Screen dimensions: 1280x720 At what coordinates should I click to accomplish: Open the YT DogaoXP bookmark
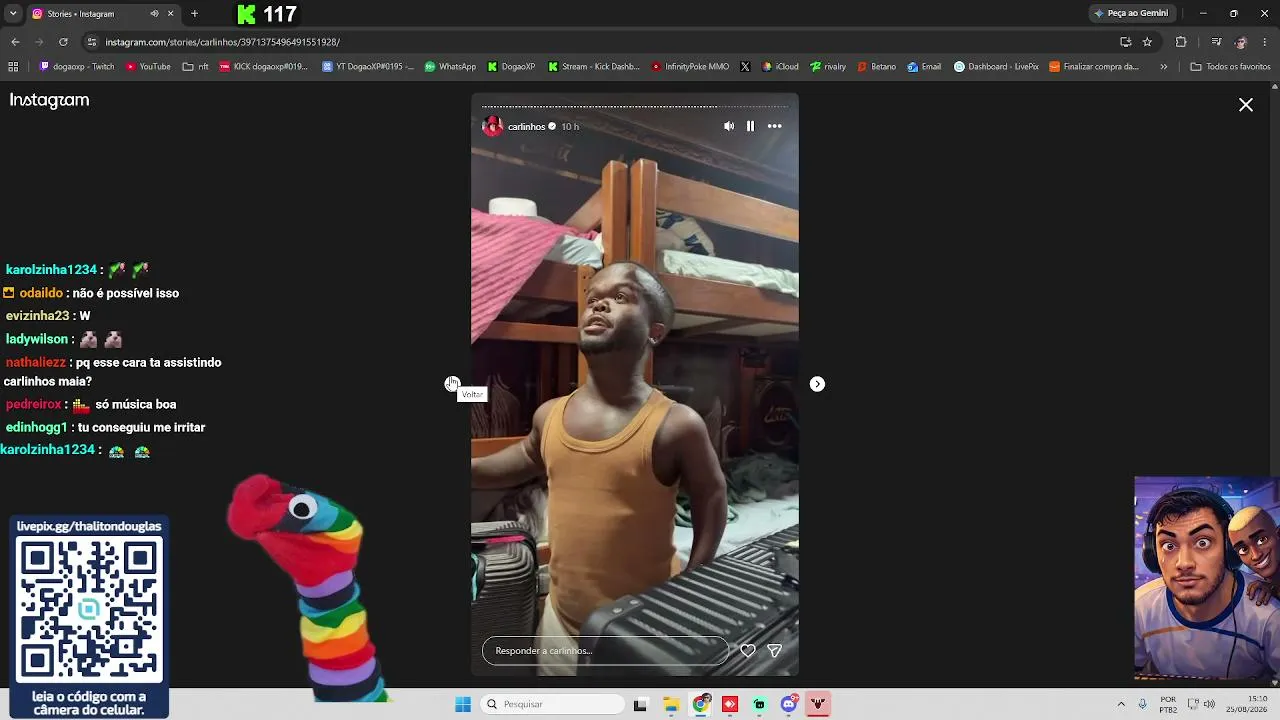coord(368,67)
